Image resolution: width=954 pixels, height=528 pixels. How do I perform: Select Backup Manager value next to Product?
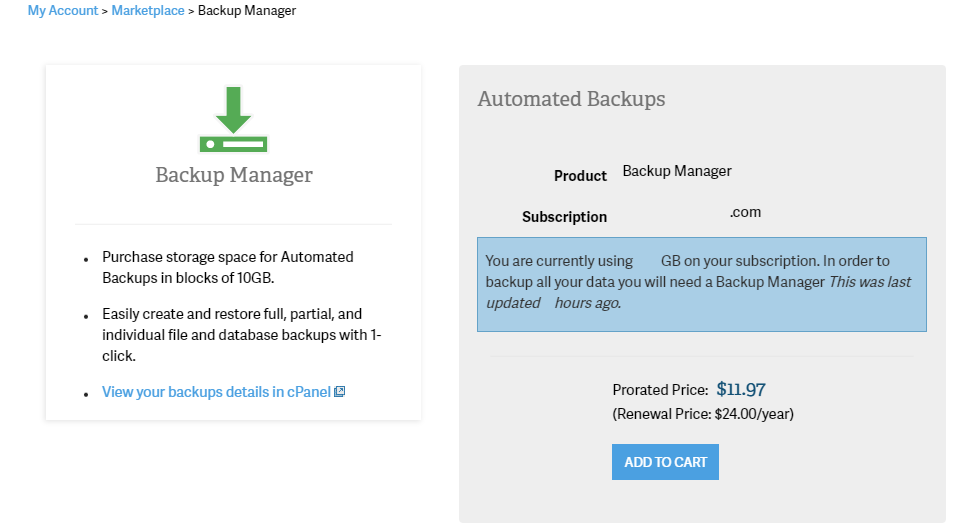tap(677, 171)
